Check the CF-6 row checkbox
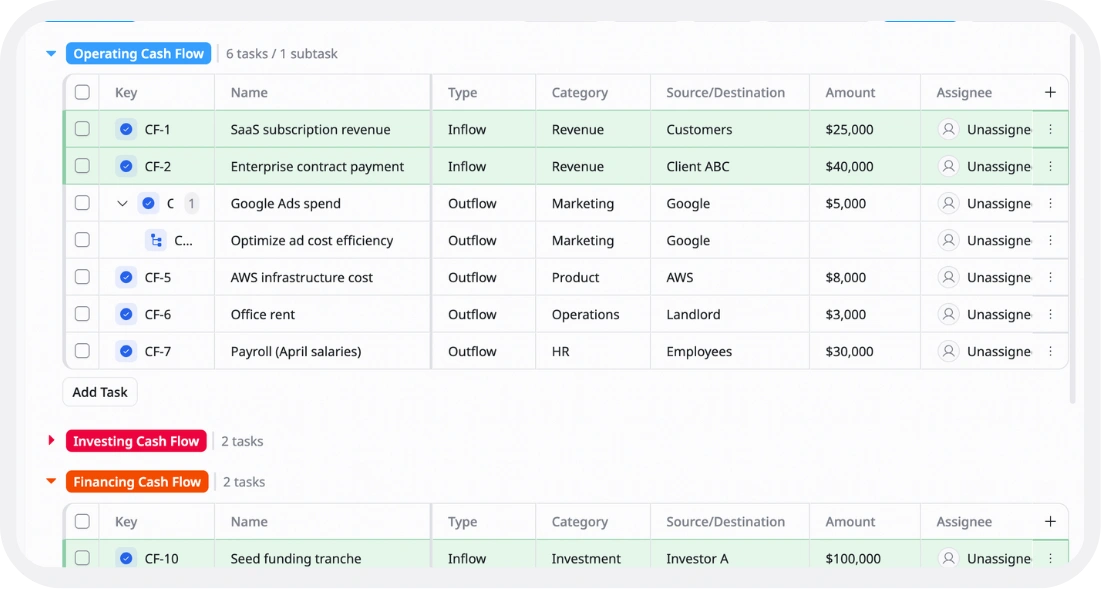Image resolution: width=1103 pixels, height=591 pixels. [x=82, y=314]
